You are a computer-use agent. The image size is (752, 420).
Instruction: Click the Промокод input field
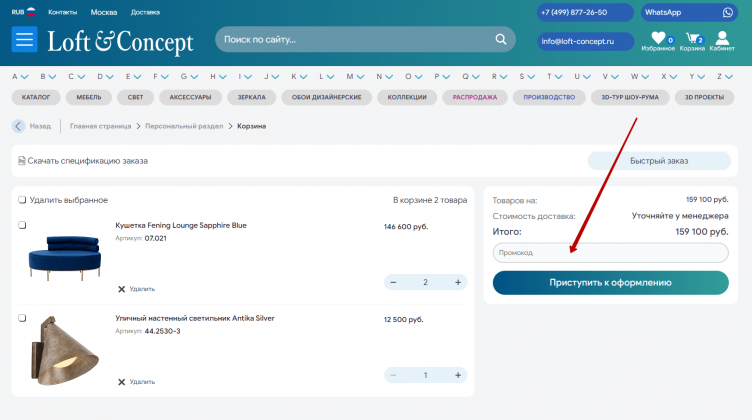coord(610,253)
